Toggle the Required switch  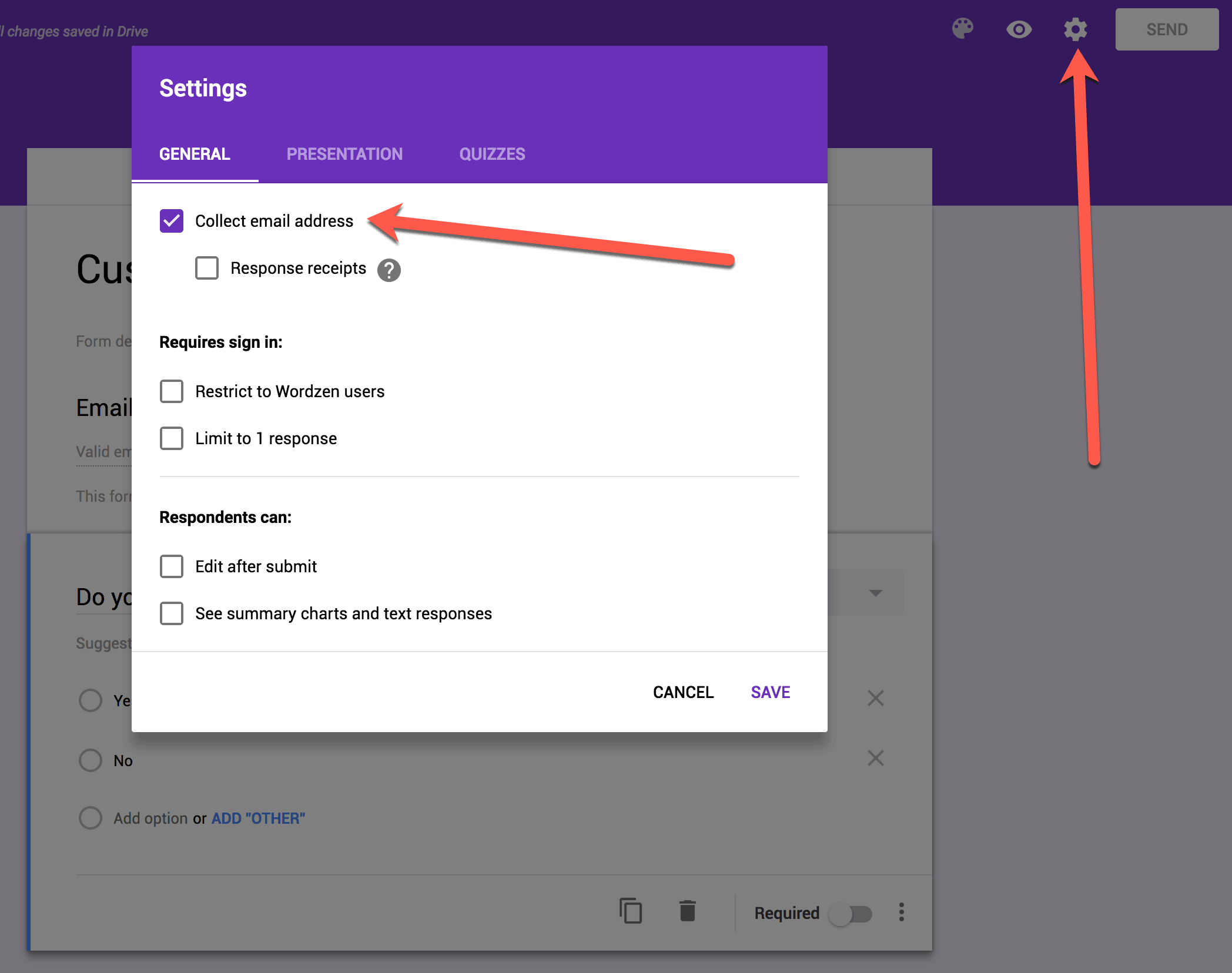(x=850, y=914)
